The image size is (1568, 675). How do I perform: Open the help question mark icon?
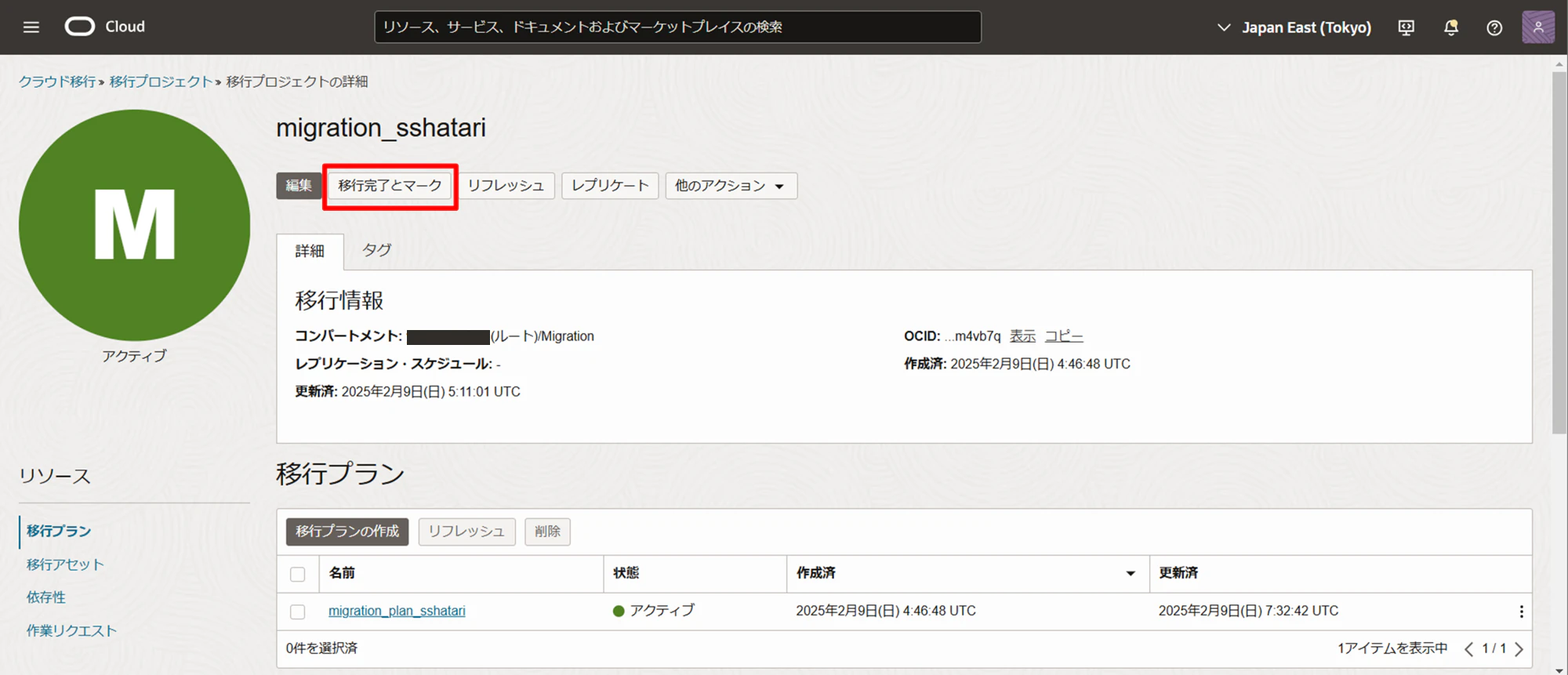1494,27
